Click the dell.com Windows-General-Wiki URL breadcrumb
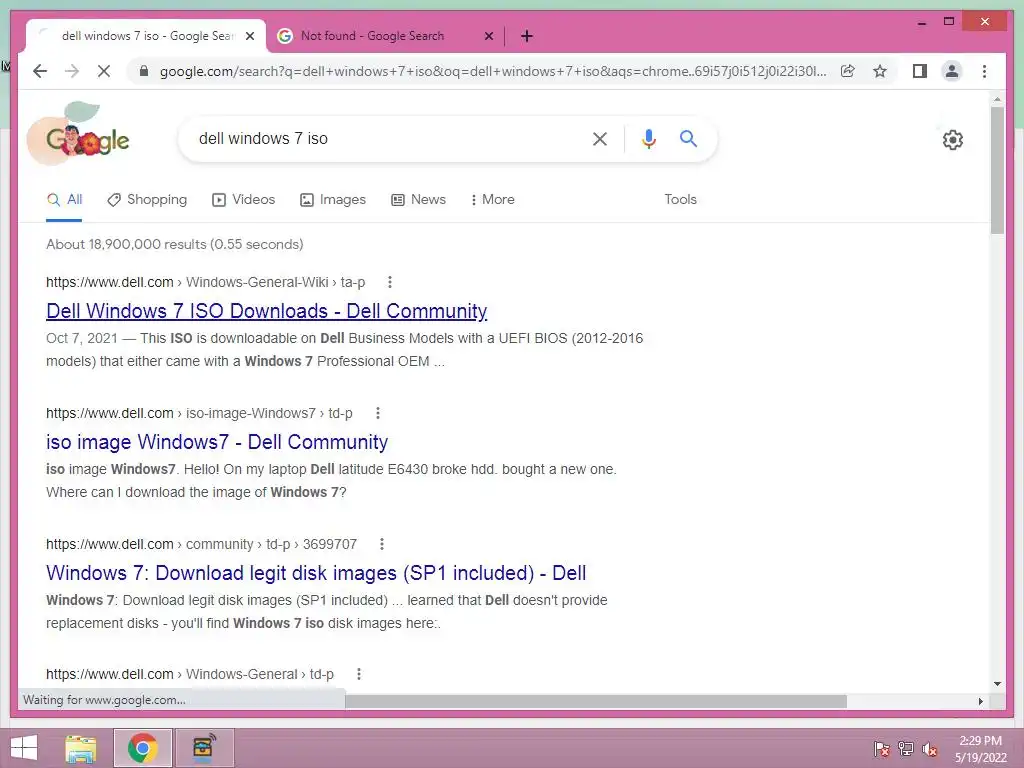Screen dimensions: 1024x768 pyautogui.click(x=206, y=282)
